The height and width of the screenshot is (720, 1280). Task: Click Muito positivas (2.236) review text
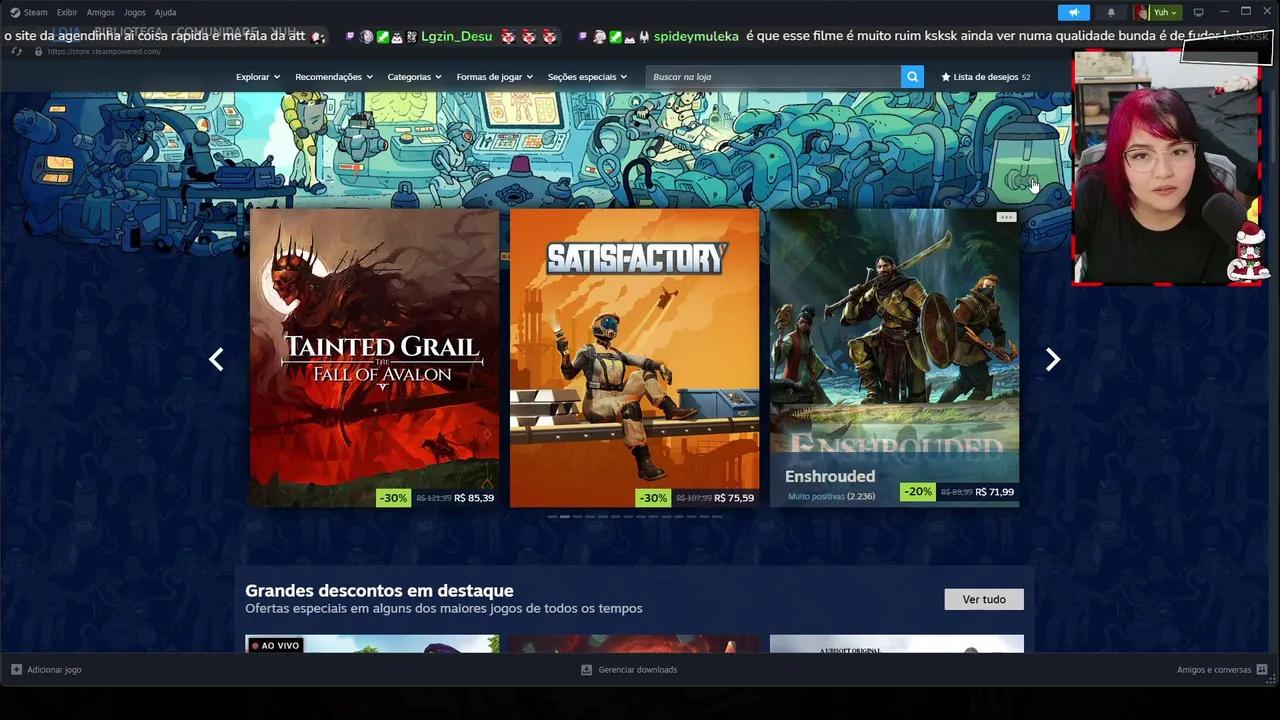831,496
